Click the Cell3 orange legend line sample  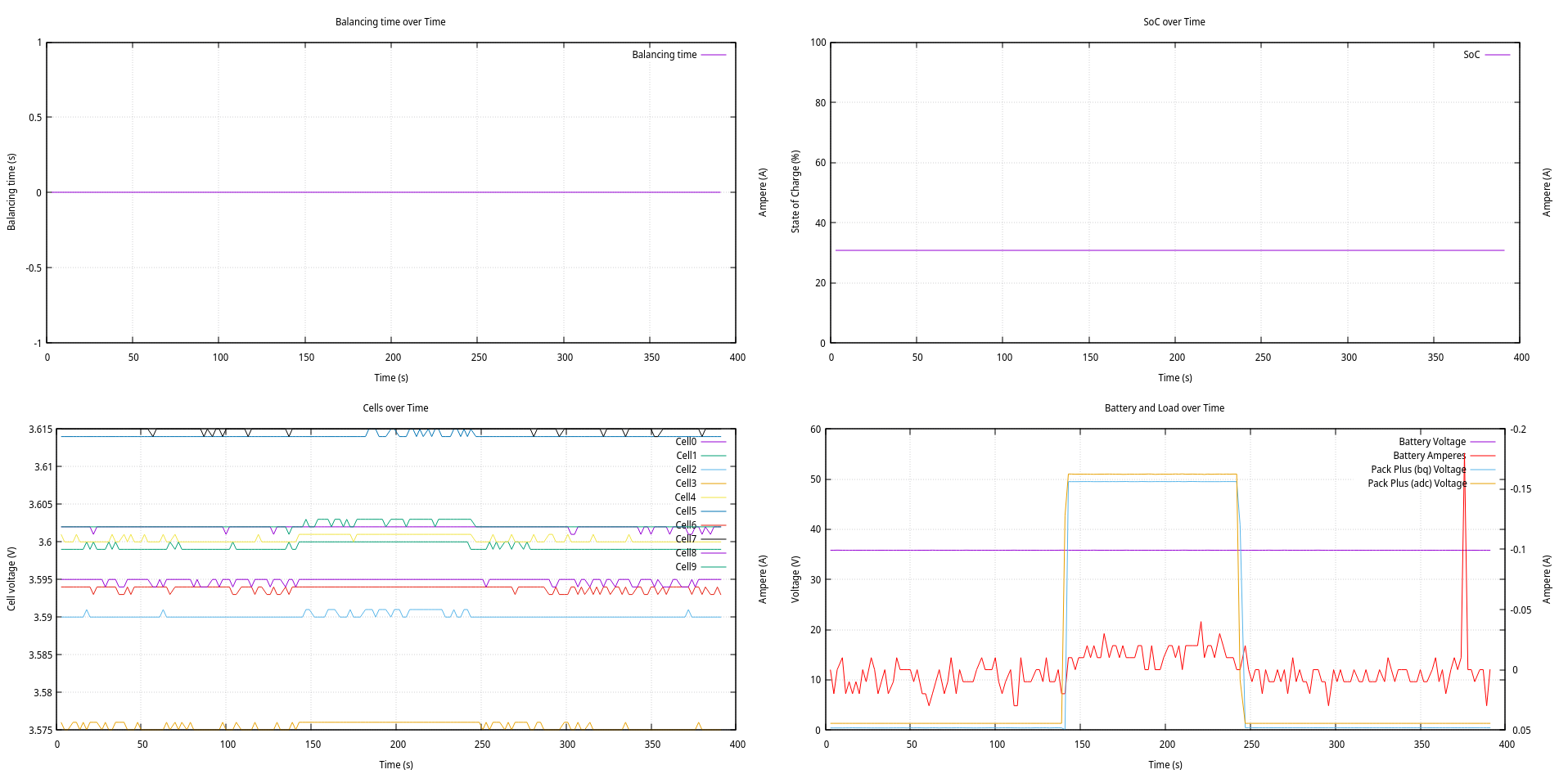coord(713,484)
